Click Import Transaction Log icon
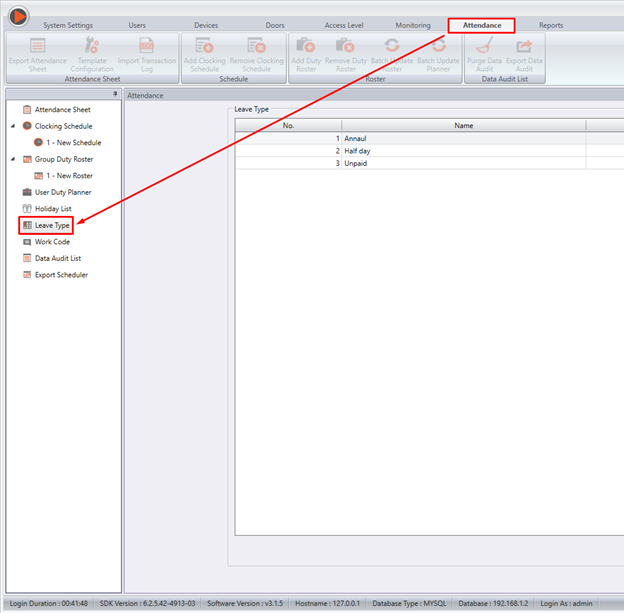This screenshot has width=624, height=613. tap(146, 45)
